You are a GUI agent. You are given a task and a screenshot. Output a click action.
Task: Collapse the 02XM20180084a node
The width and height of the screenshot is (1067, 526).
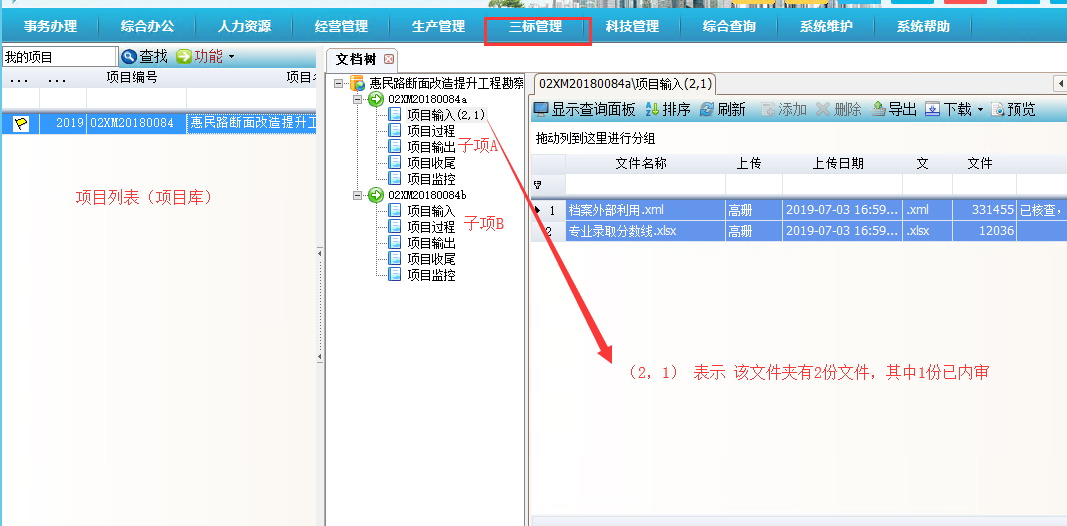(x=358, y=99)
